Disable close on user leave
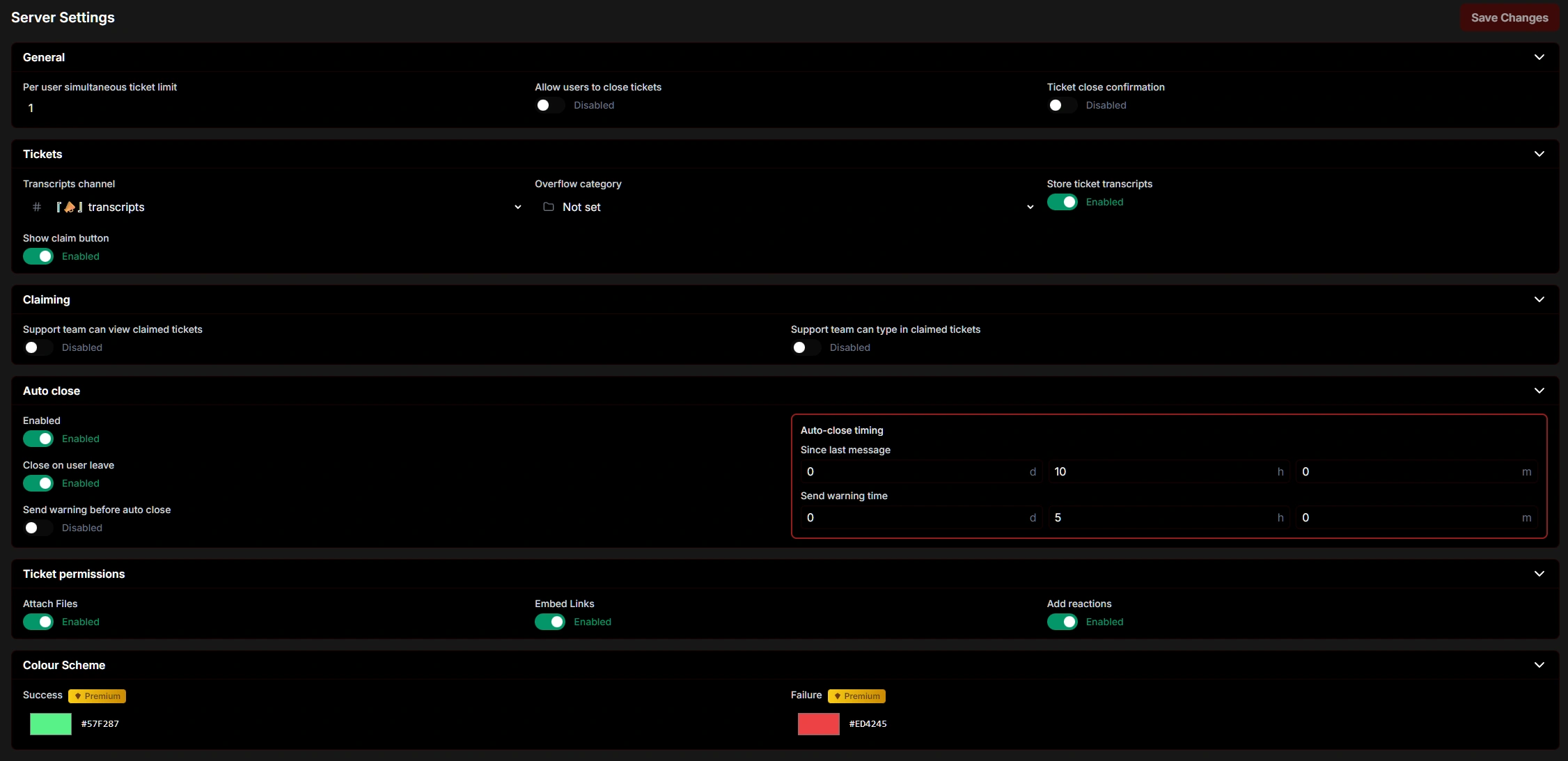 click(38, 483)
